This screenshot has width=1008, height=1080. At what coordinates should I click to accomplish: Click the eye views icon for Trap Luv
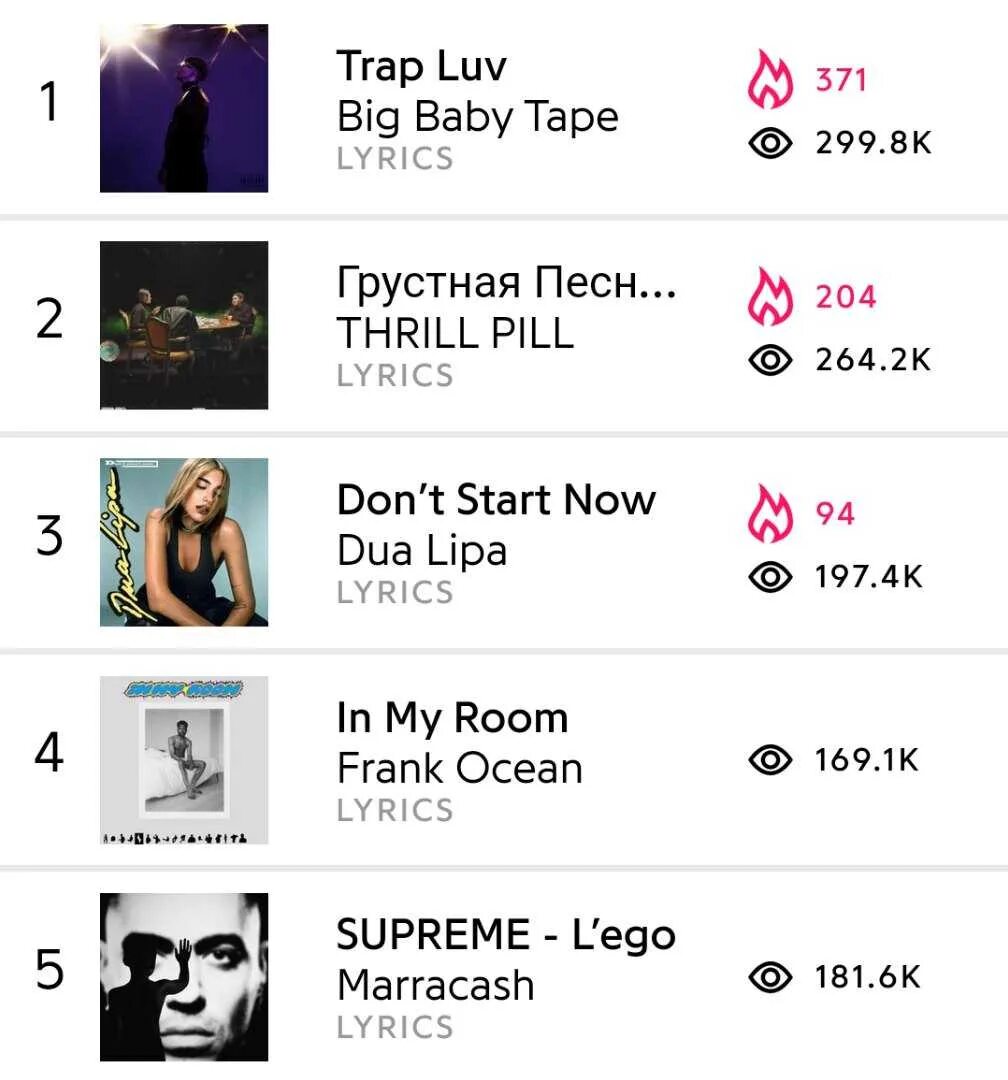(770, 144)
